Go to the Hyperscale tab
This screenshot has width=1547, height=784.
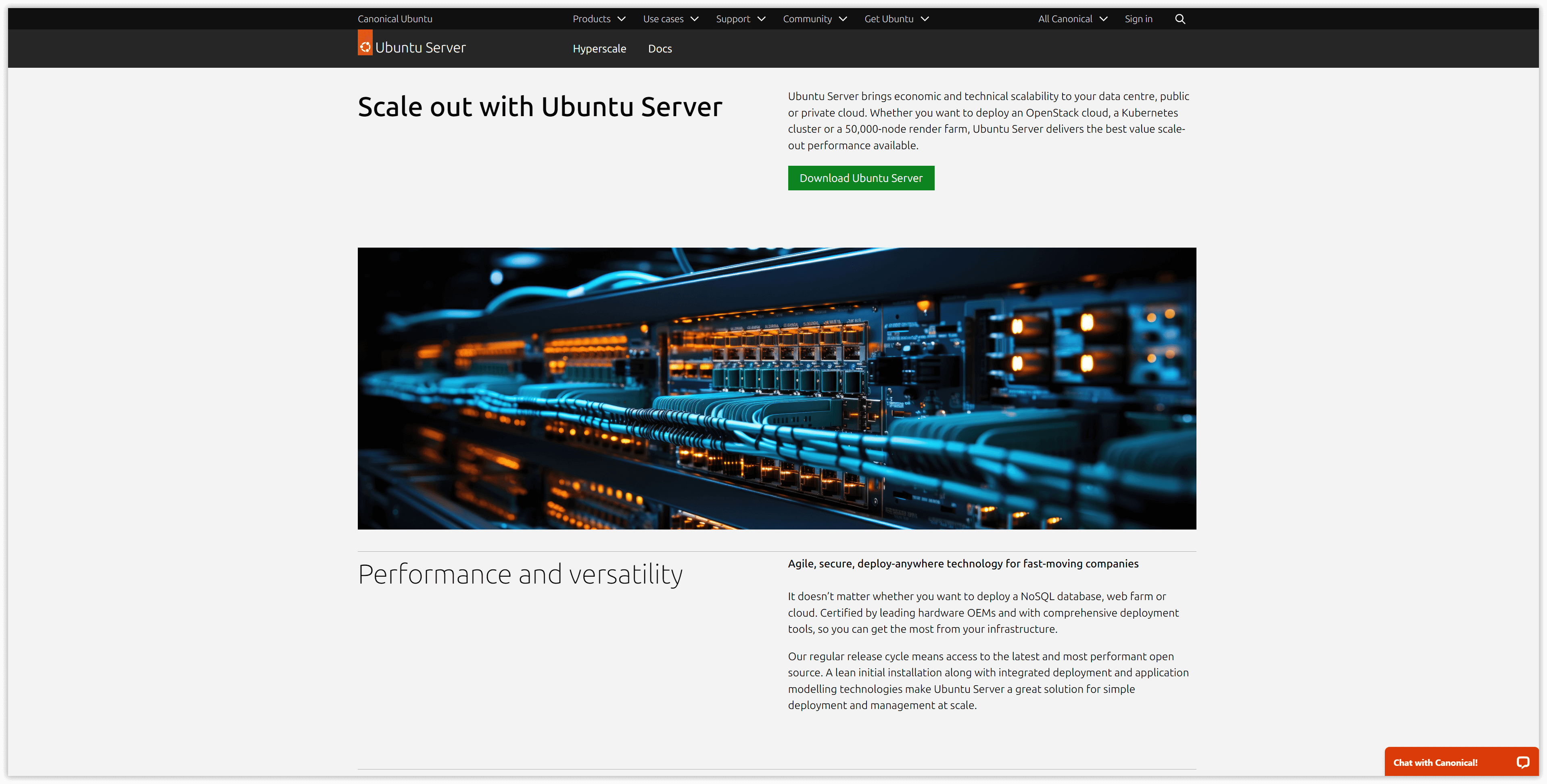click(599, 49)
